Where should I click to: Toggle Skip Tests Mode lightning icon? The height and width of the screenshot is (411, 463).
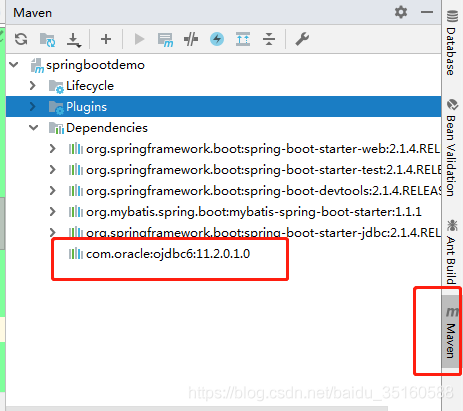point(217,39)
